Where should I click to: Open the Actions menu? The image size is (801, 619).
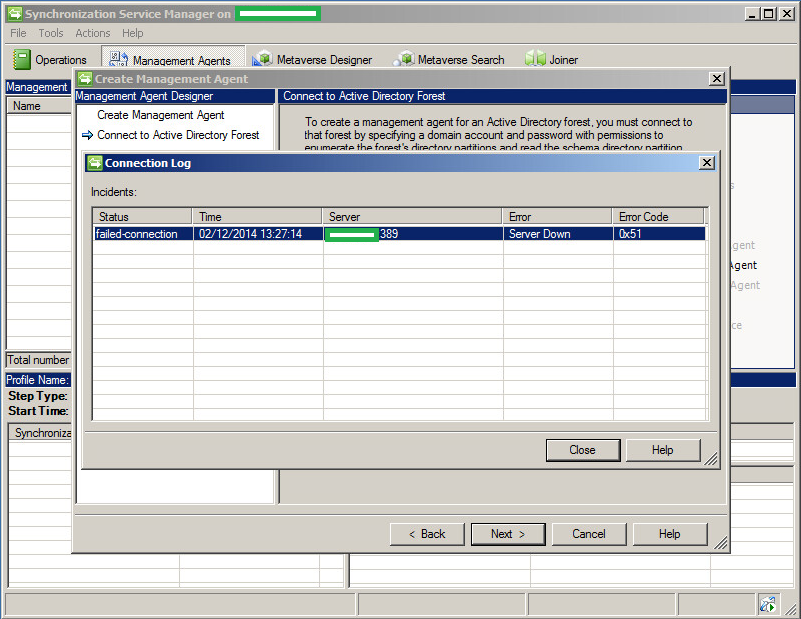tap(92, 33)
